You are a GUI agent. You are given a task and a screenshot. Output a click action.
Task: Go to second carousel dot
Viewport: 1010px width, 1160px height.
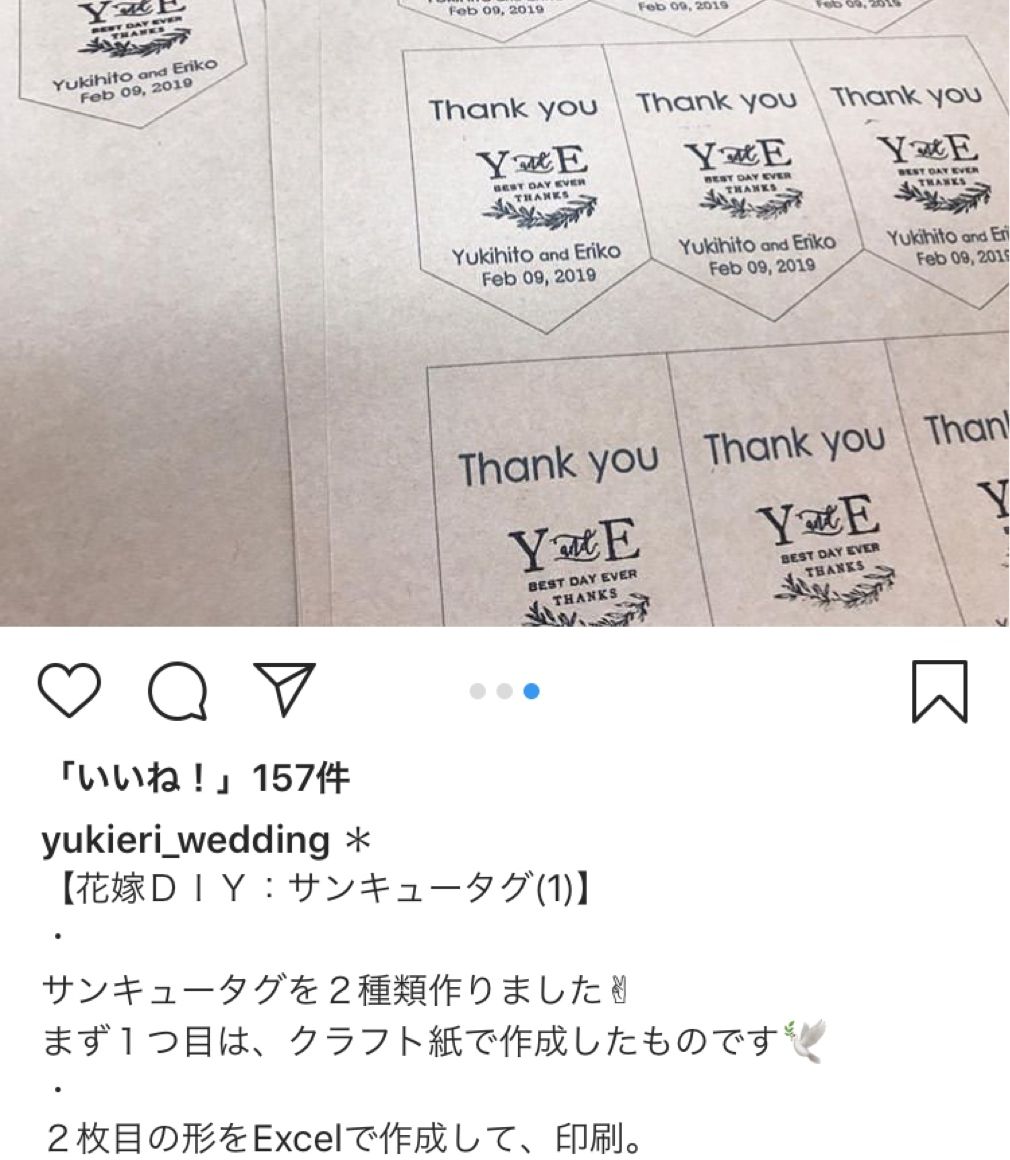[x=505, y=691]
